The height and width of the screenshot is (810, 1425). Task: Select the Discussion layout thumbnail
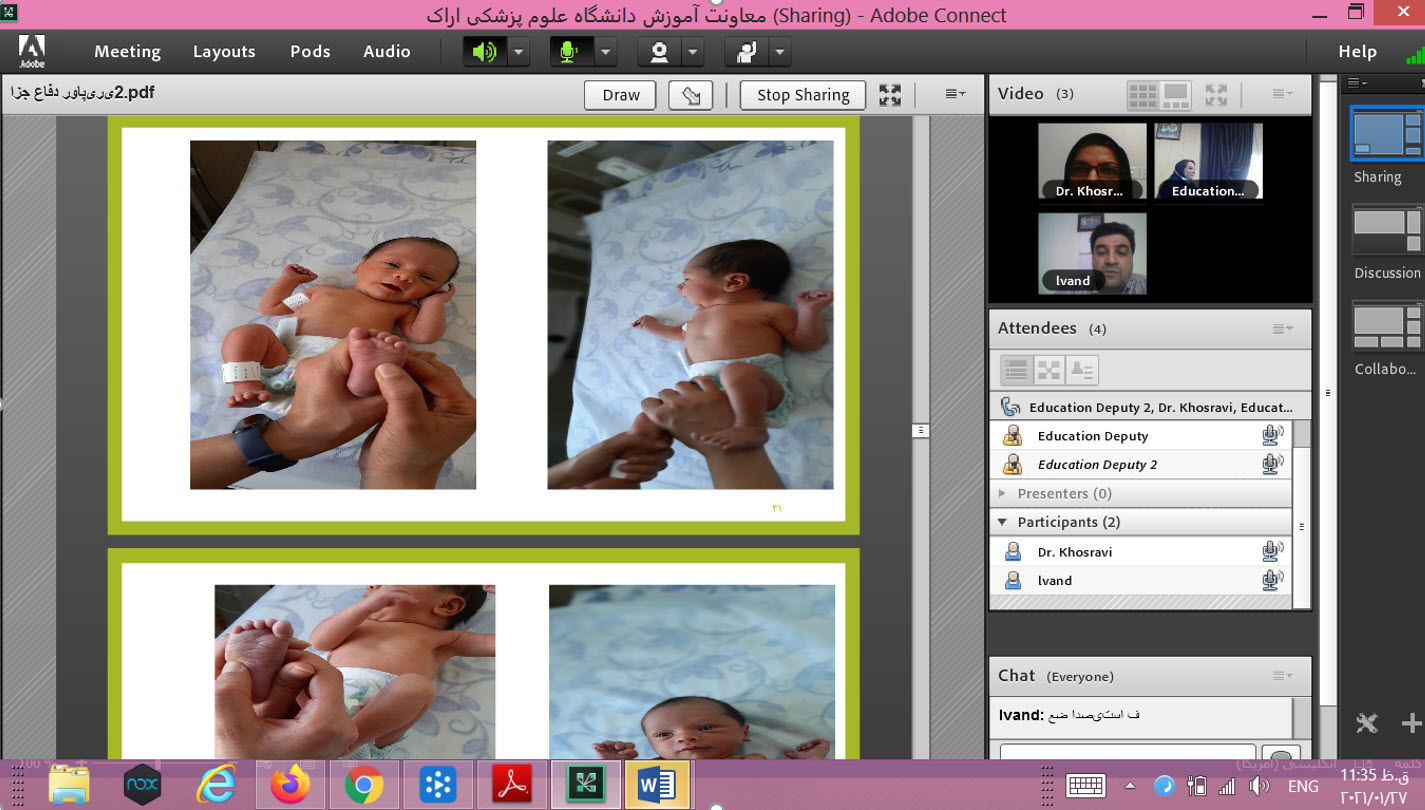(1386, 232)
